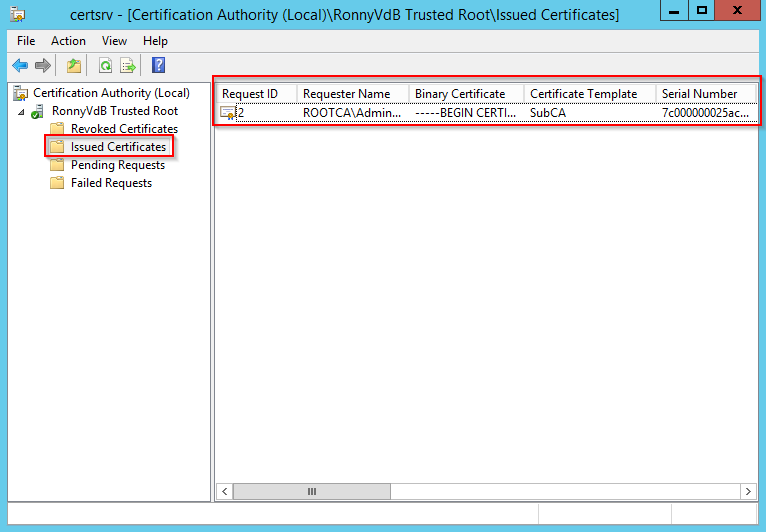Open the View menu
Screen dimensions: 766x532
tap(114, 41)
